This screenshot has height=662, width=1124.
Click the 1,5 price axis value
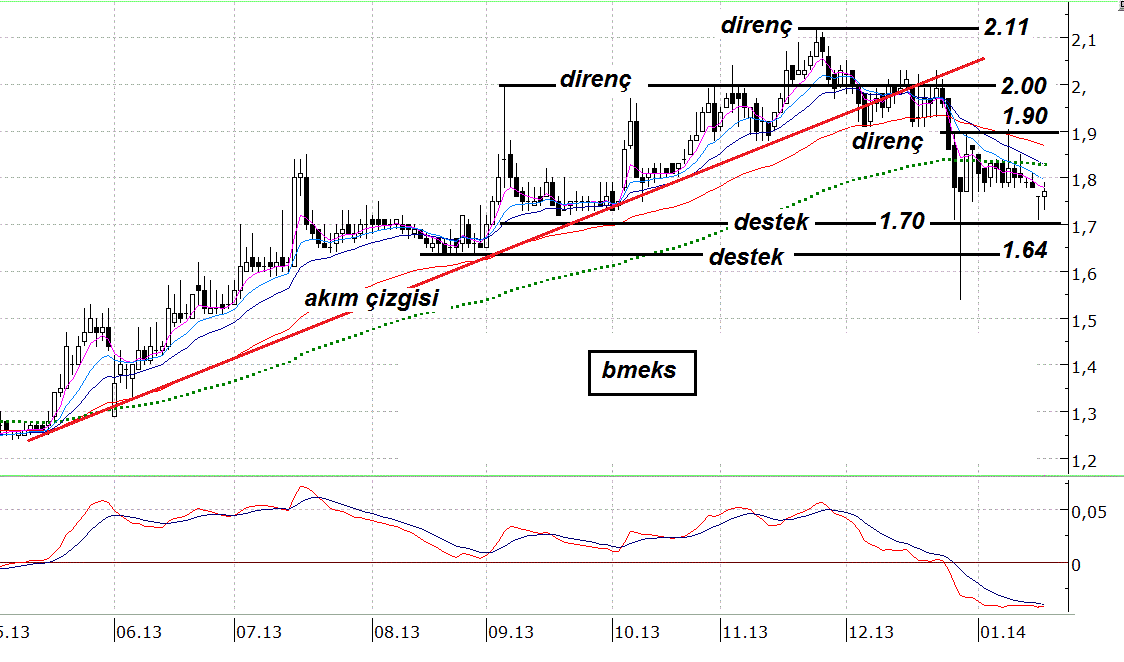1084,321
